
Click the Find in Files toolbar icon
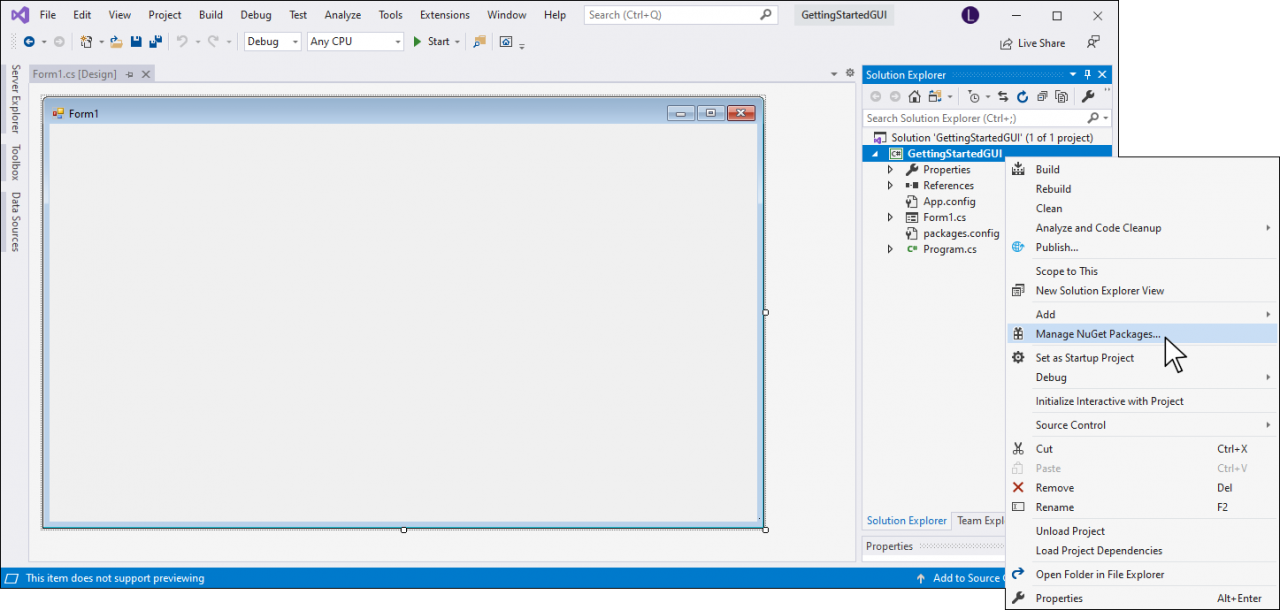480,42
